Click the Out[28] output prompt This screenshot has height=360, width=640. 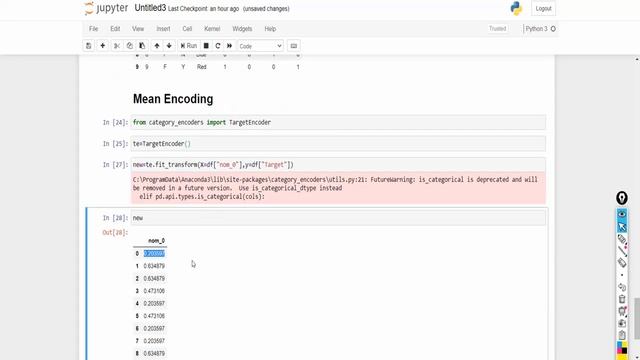coord(115,233)
